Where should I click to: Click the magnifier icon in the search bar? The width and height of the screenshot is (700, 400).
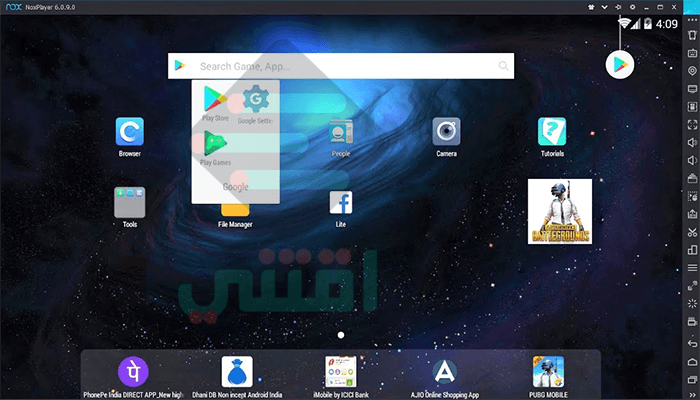503,66
